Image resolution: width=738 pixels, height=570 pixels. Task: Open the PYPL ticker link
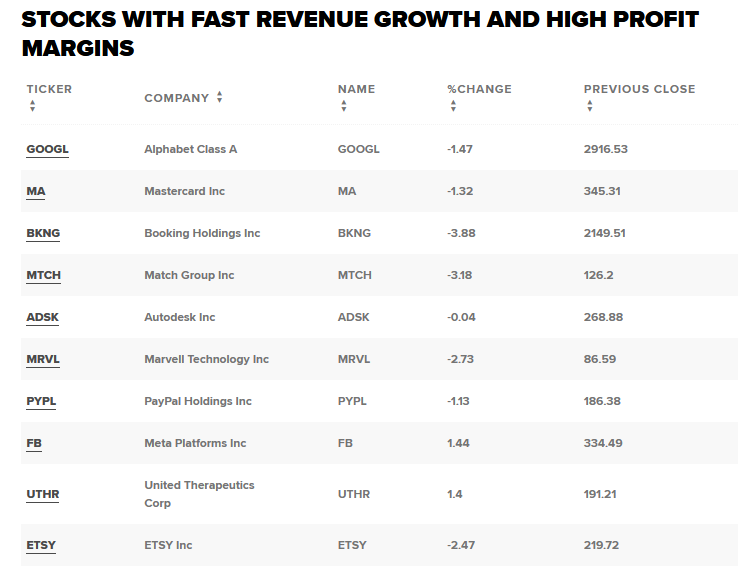point(41,401)
